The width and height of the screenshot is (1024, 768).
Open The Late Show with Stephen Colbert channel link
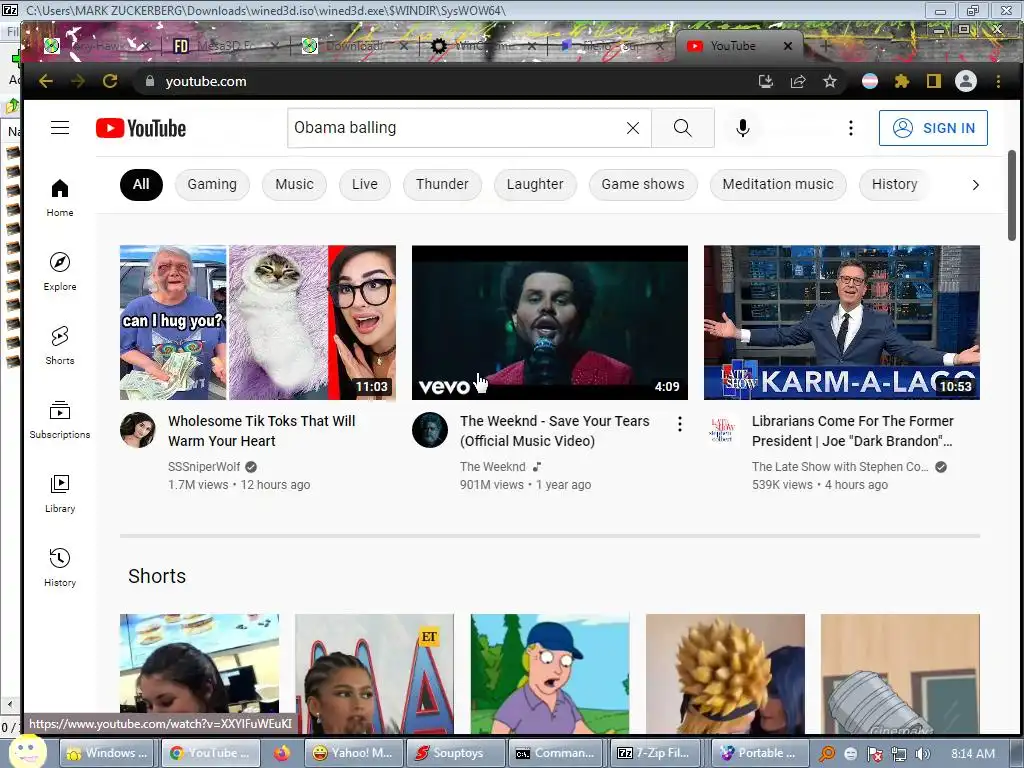click(840, 467)
